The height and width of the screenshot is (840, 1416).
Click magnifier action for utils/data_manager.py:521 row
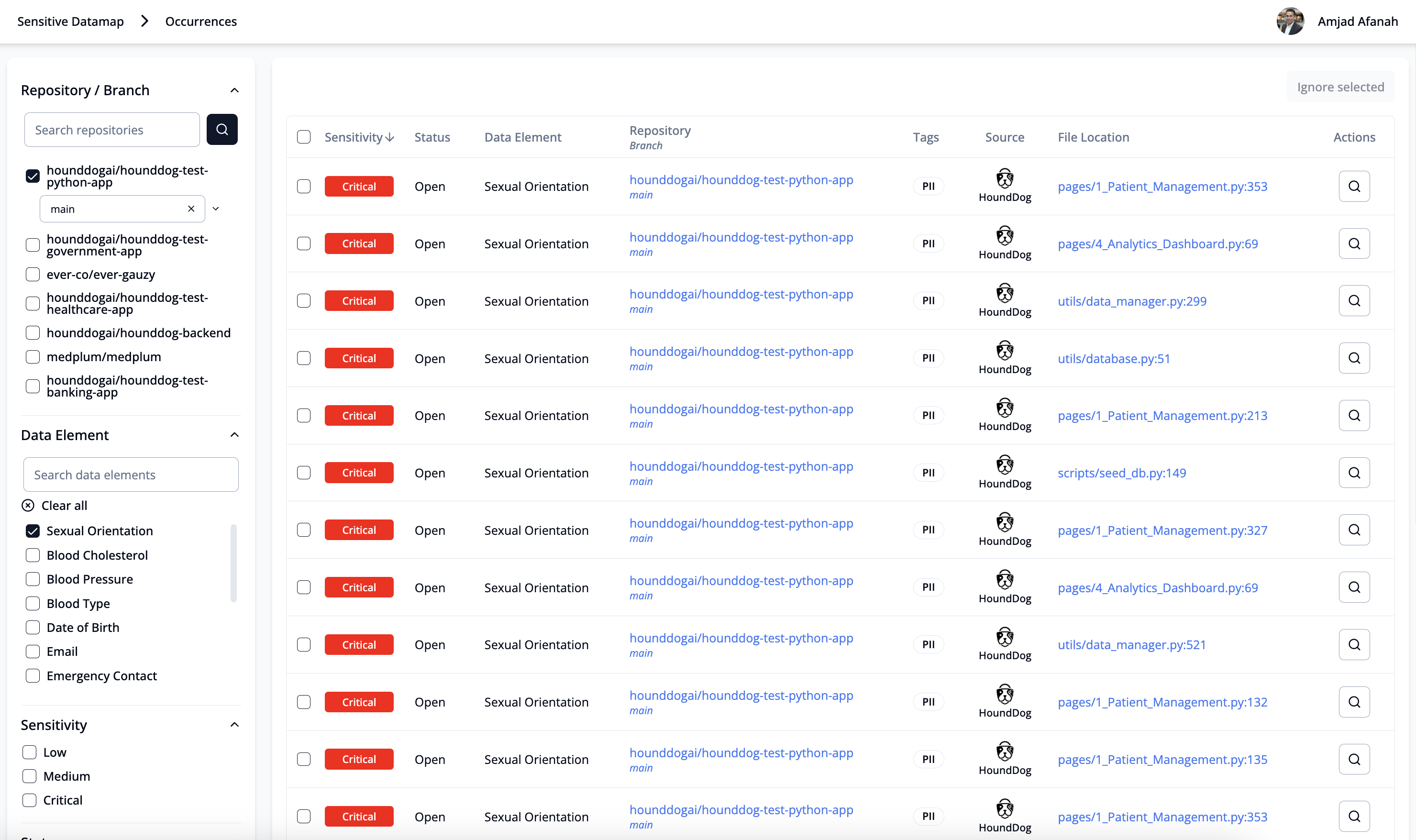pos(1354,645)
